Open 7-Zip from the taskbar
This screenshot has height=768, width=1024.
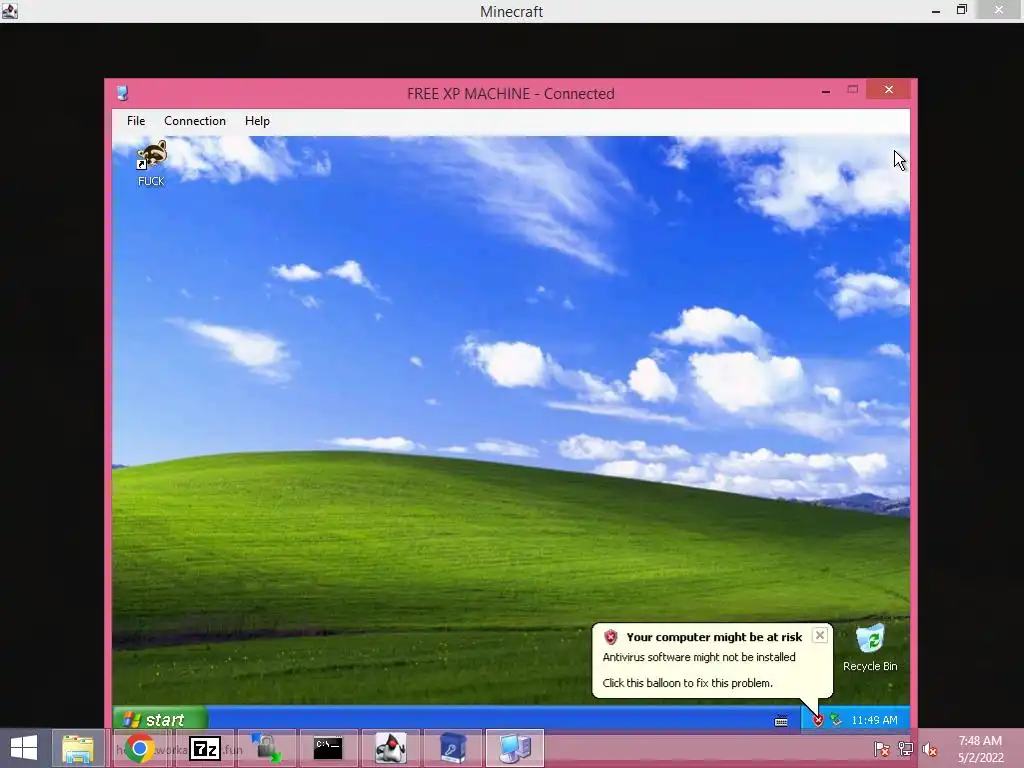point(204,748)
